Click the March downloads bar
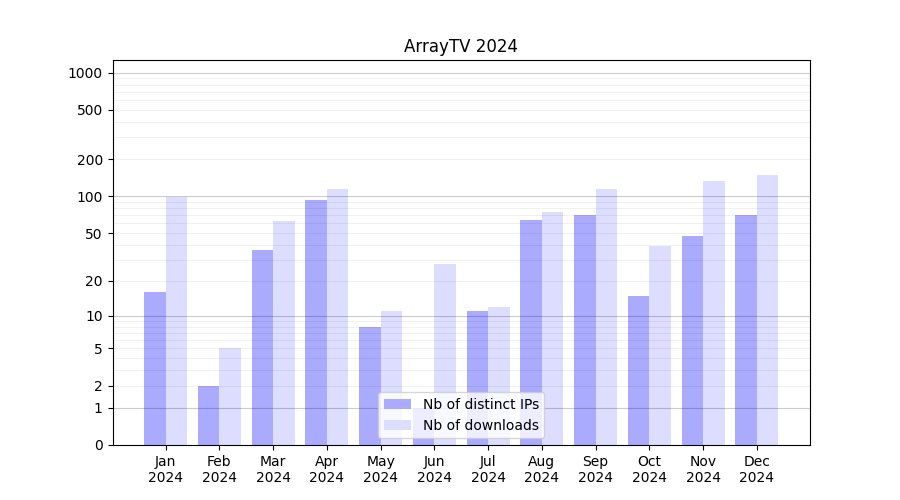 [x=284, y=333]
